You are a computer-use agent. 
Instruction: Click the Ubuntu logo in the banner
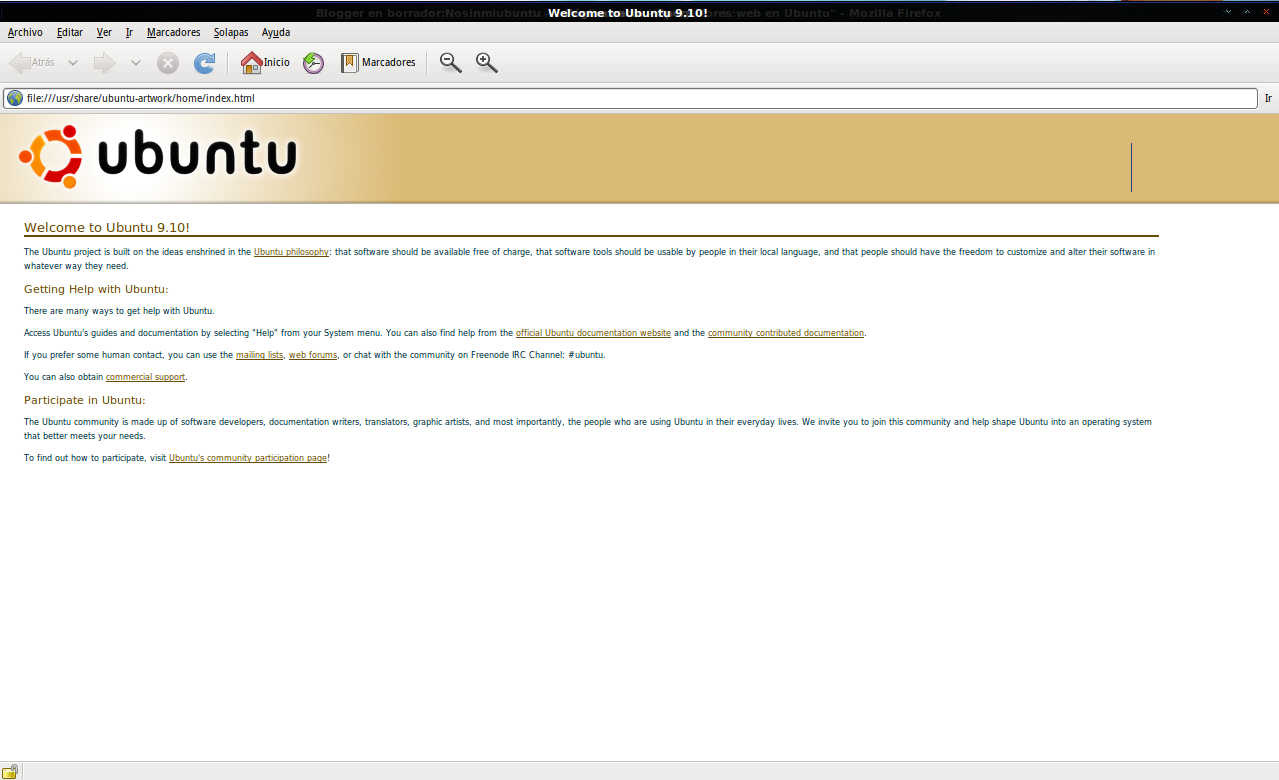(x=158, y=157)
